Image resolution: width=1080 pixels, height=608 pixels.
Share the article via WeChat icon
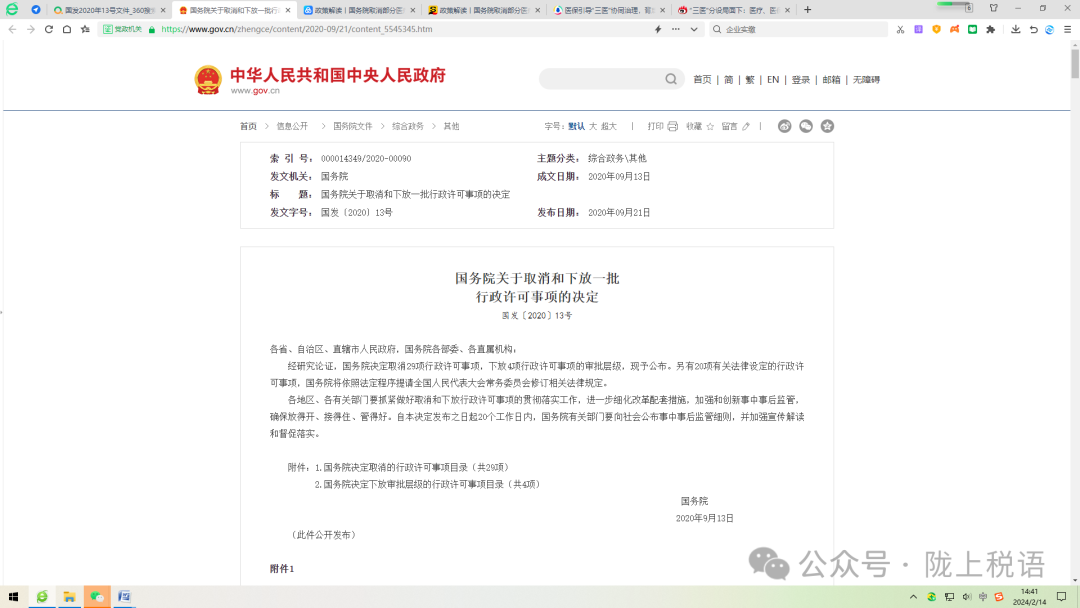coord(806,126)
